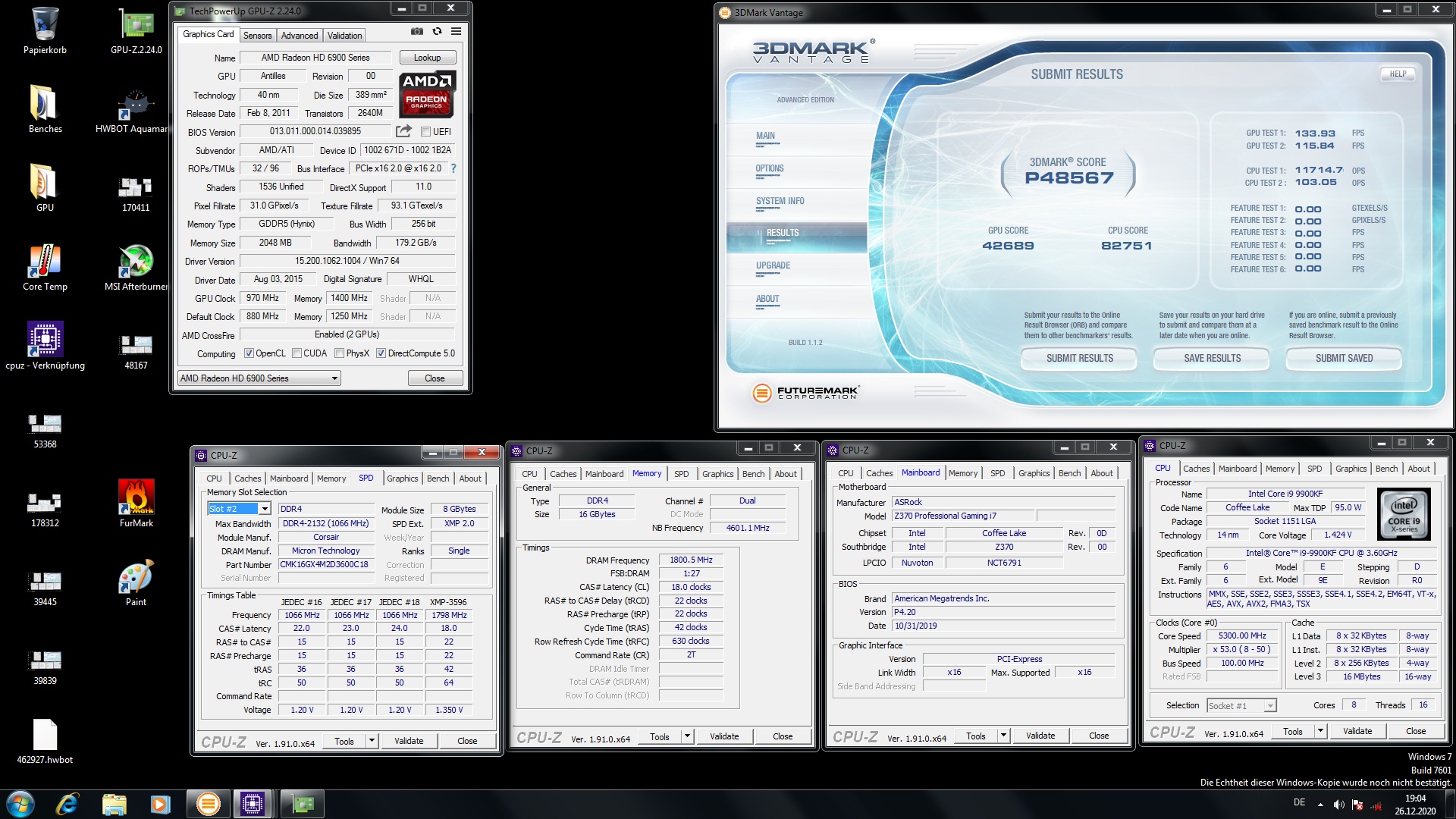Switch to Advanced tab in GPU-Z

tap(300, 36)
